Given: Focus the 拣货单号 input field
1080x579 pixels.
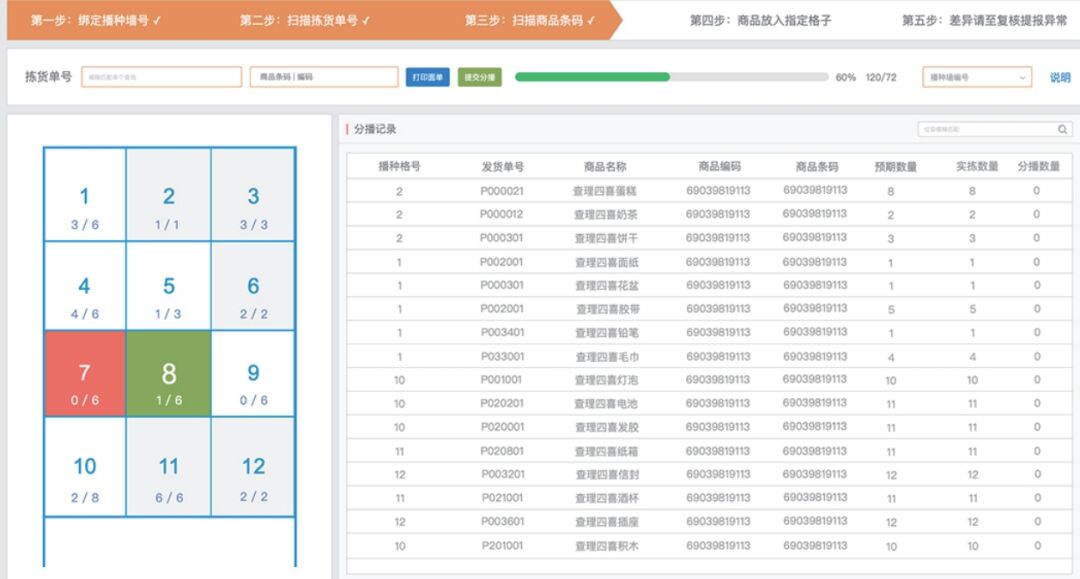Looking at the screenshot, I should click(161, 77).
